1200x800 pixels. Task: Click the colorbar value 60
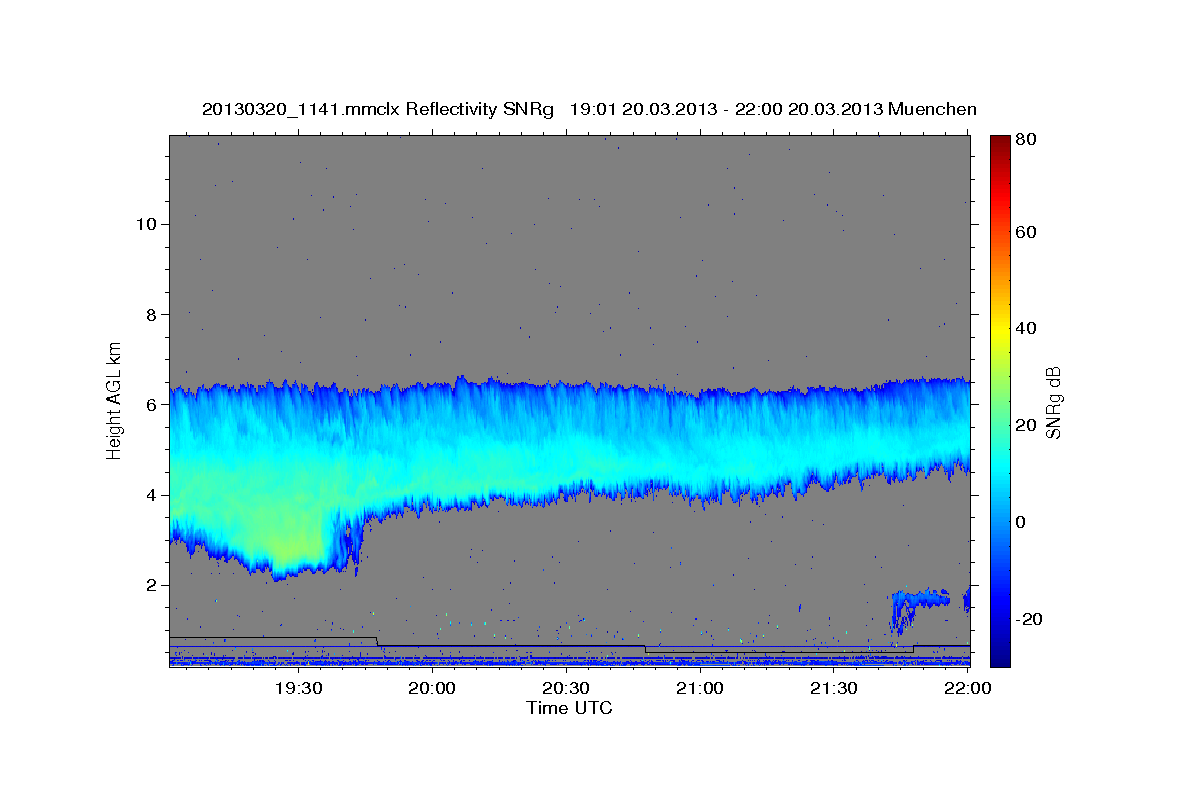pyautogui.click(x=1028, y=232)
